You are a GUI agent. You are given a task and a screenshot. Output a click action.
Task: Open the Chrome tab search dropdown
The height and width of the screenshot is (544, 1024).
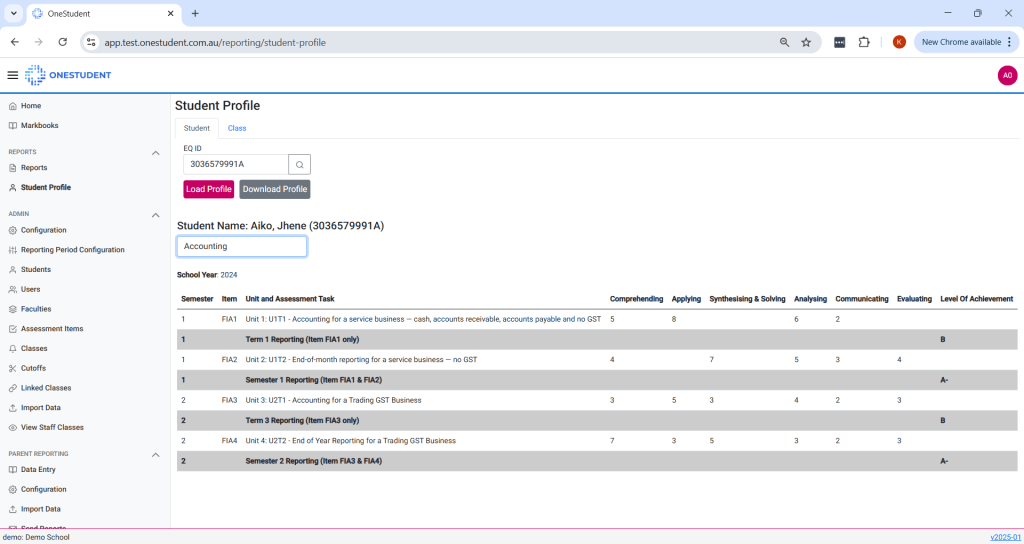tap(14, 13)
